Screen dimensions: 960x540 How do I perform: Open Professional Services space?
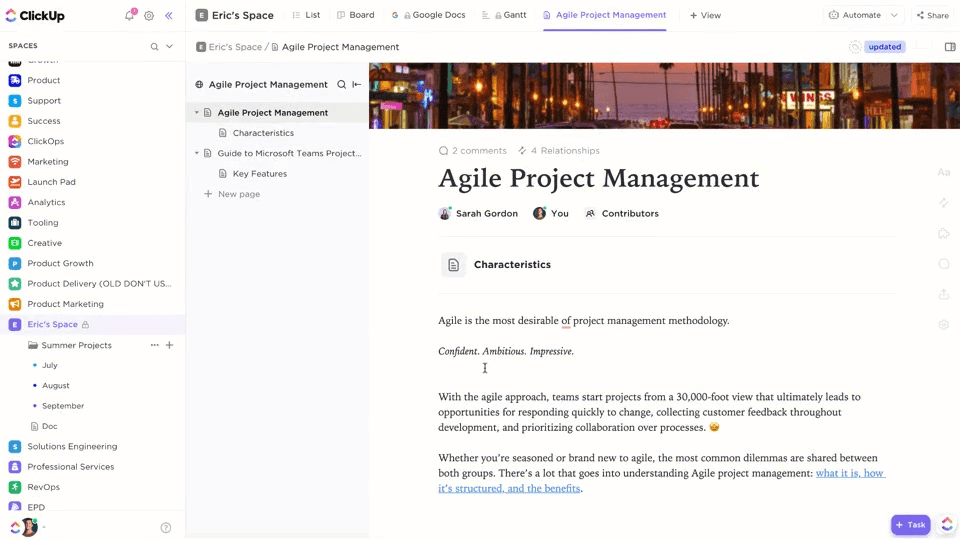pyautogui.click(x=70, y=467)
